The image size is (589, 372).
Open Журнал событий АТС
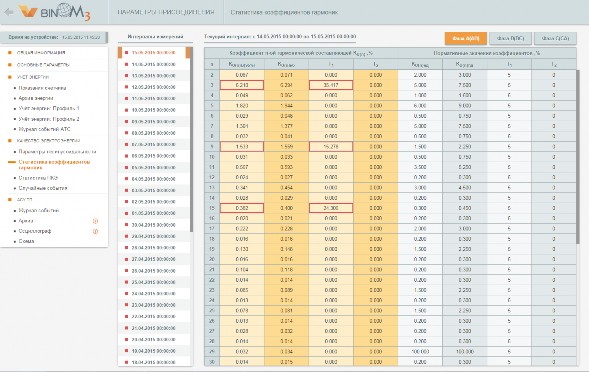click(44, 129)
